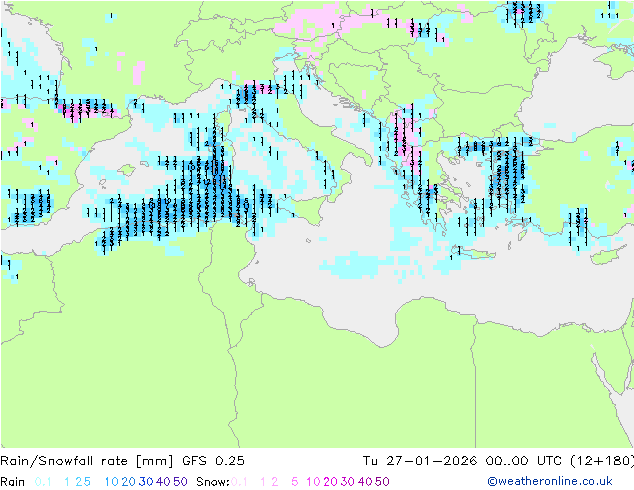The height and width of the screenshot is (490, 634).
Task: Choose the Snow legend value 2
Action: pos(275,482)
